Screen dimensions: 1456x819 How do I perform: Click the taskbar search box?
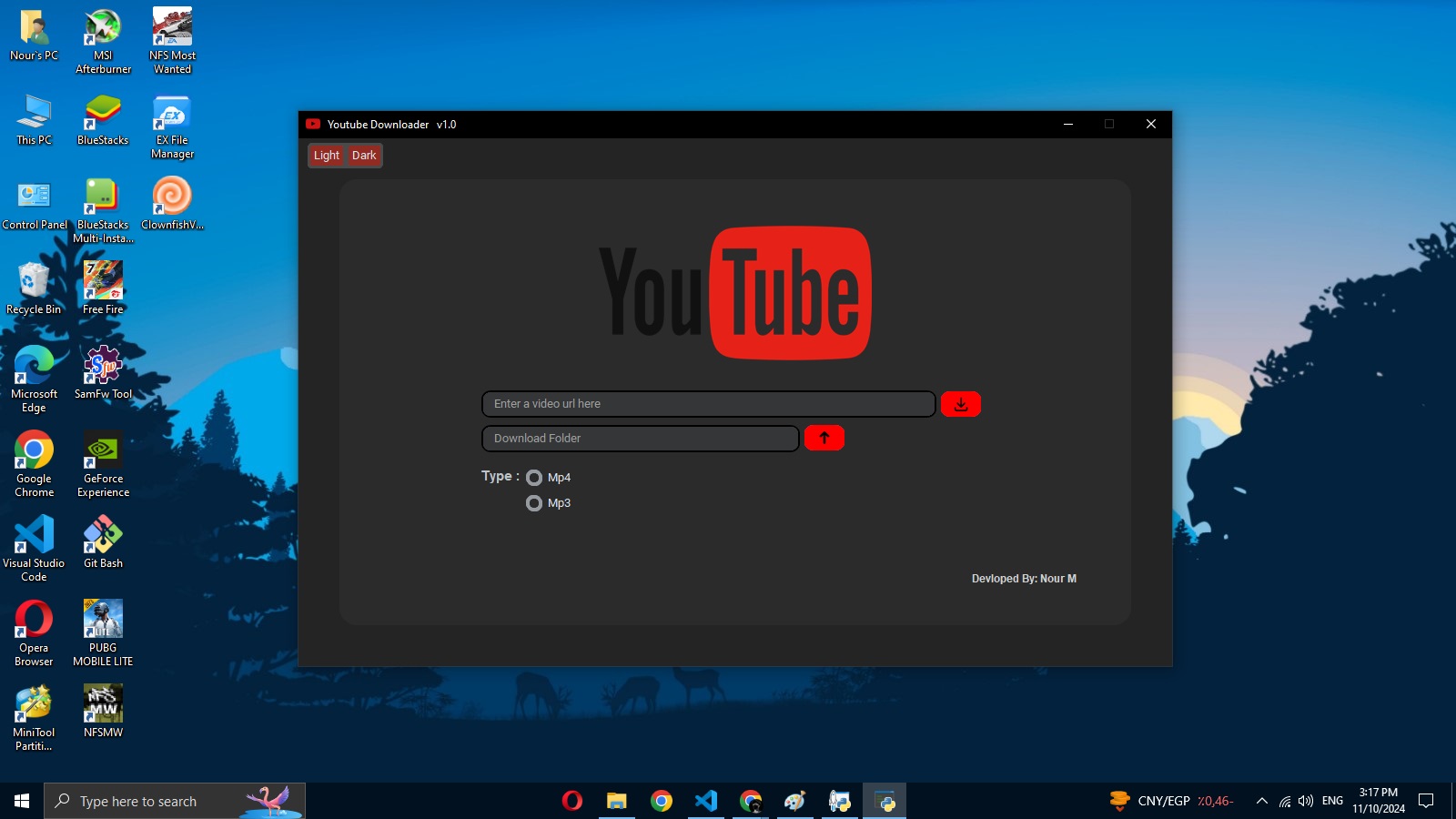(x=175, y=801)
